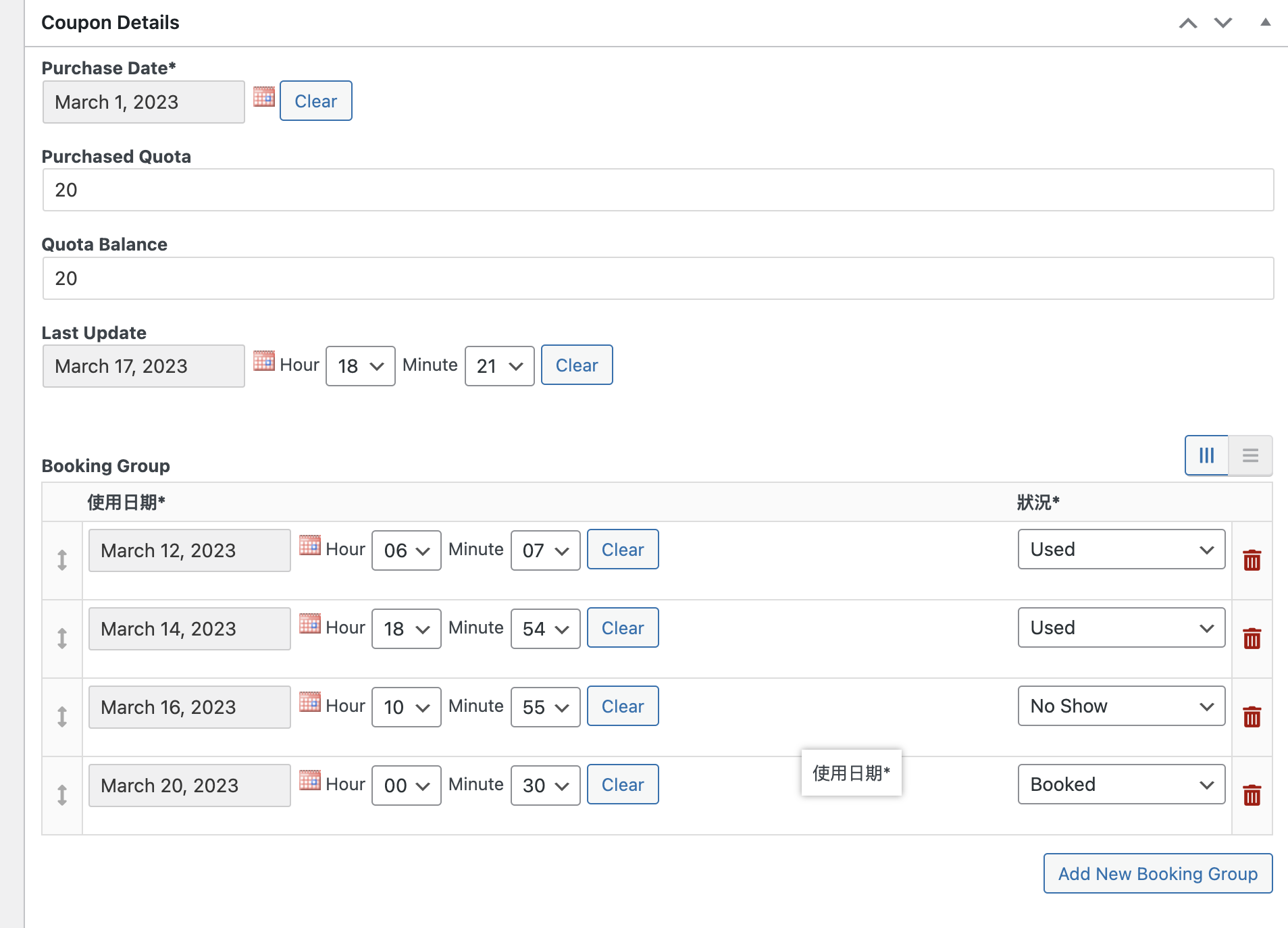The height and width of the screenshot is (928, 1288).
Task: Delete the March 14, 2023 booking row
Action: 1252,638
